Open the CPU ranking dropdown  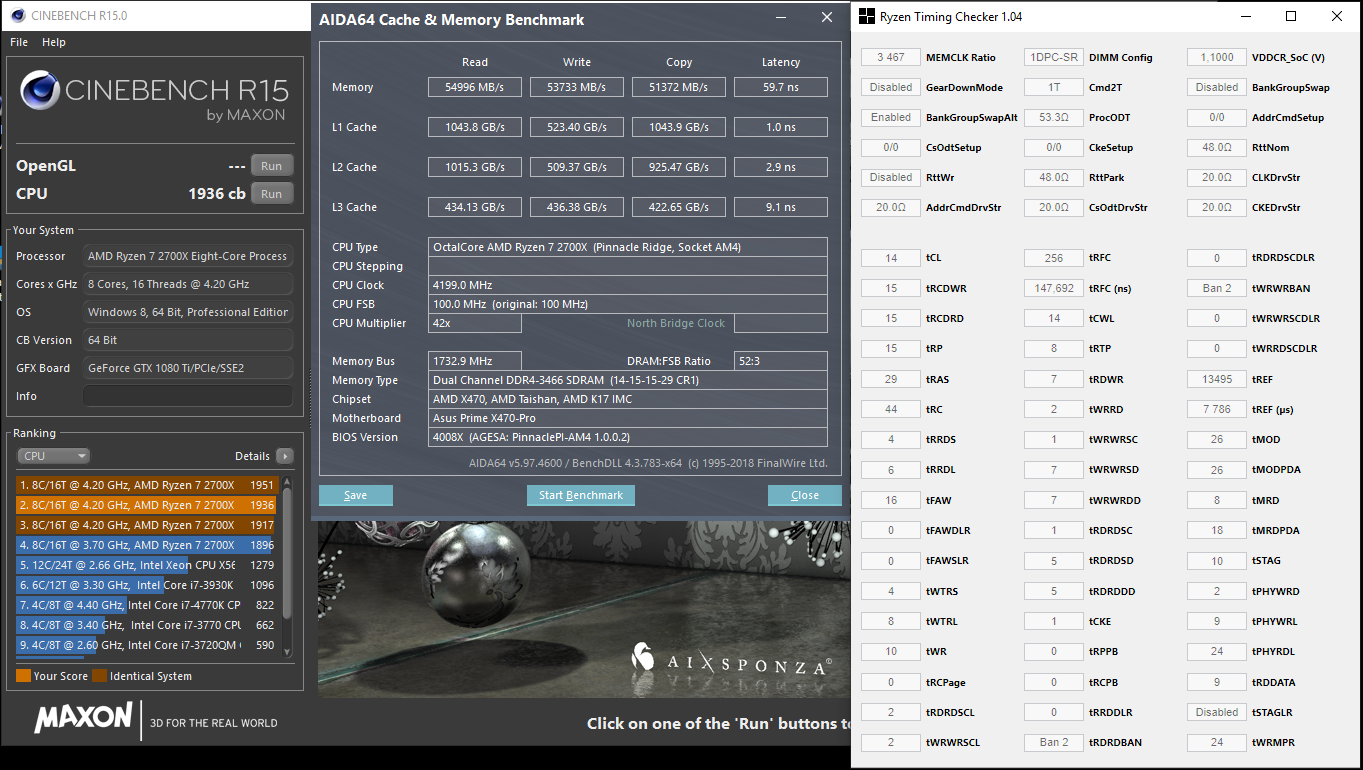(54, 456)
